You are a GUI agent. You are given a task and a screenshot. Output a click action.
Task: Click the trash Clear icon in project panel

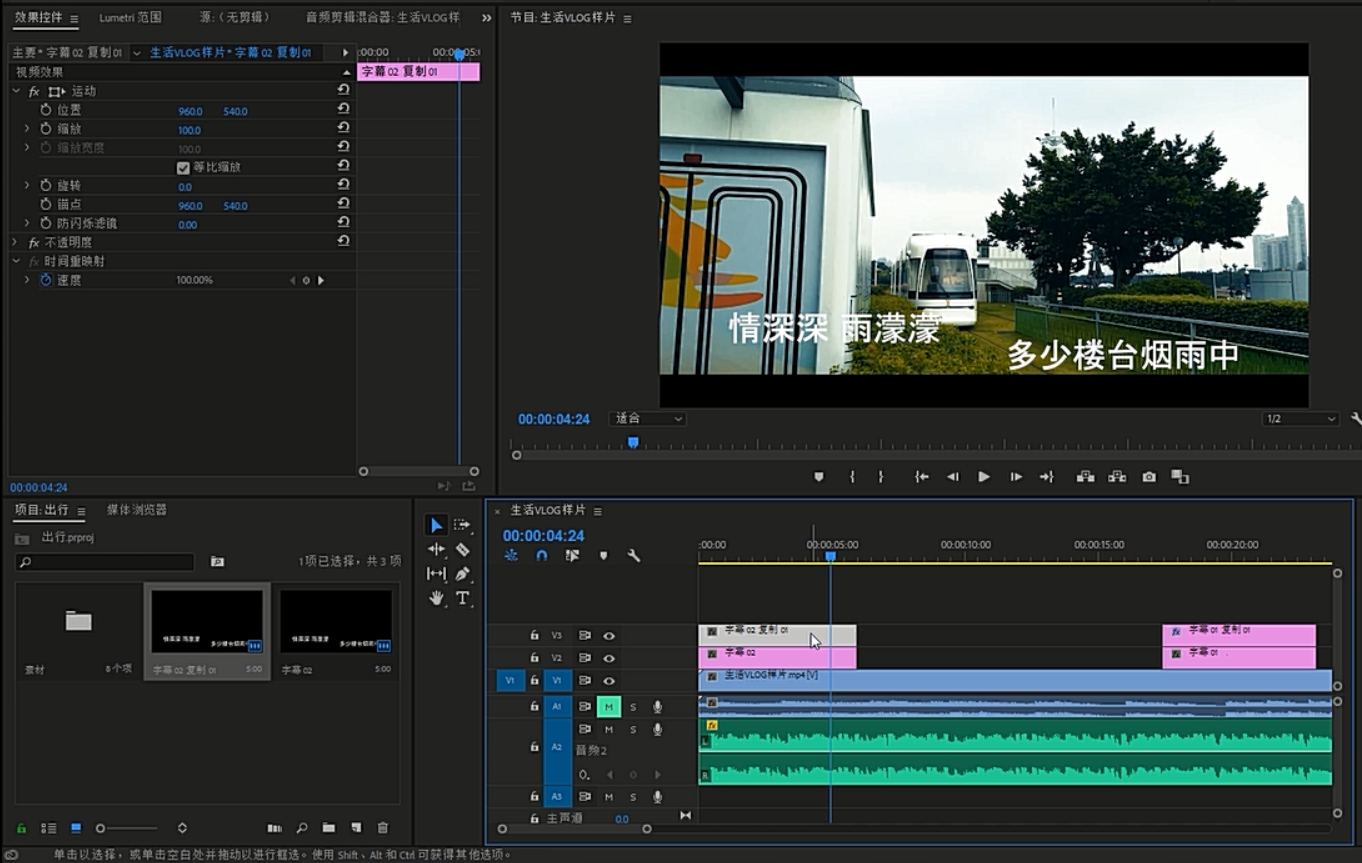(382, 828)
